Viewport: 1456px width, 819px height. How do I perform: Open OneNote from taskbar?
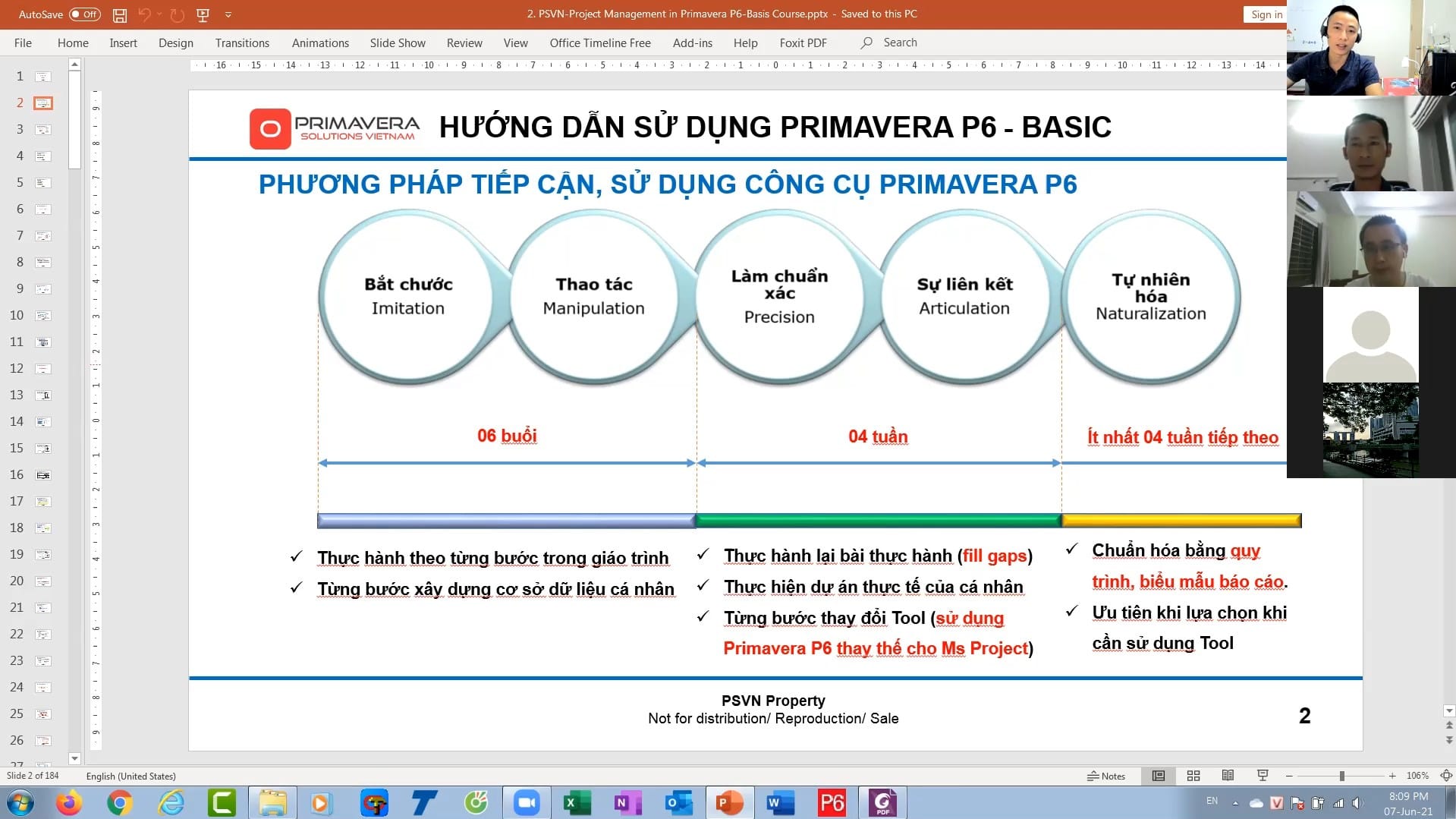(x=627, y=803)
